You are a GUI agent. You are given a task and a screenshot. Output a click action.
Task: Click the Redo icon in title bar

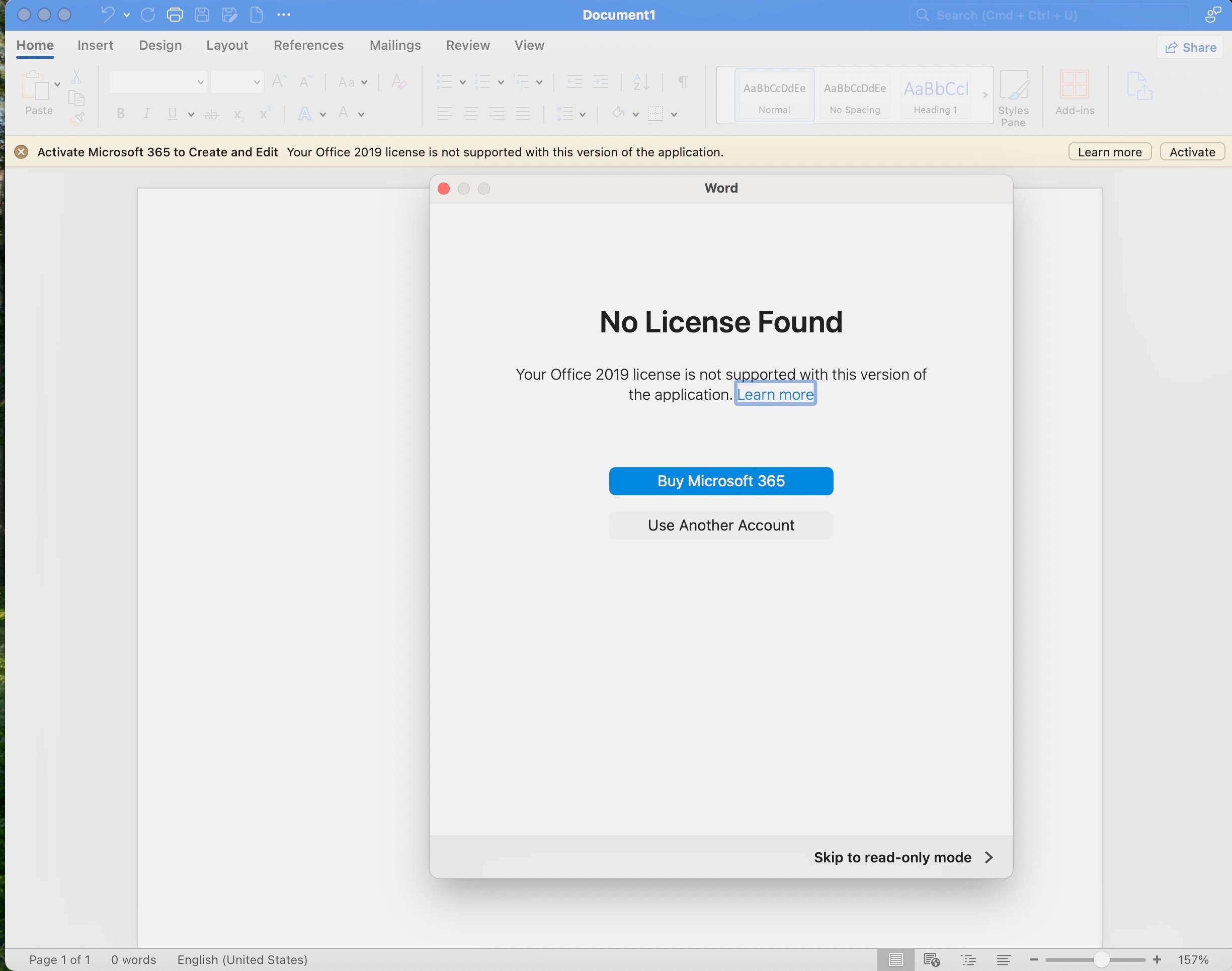148,14
